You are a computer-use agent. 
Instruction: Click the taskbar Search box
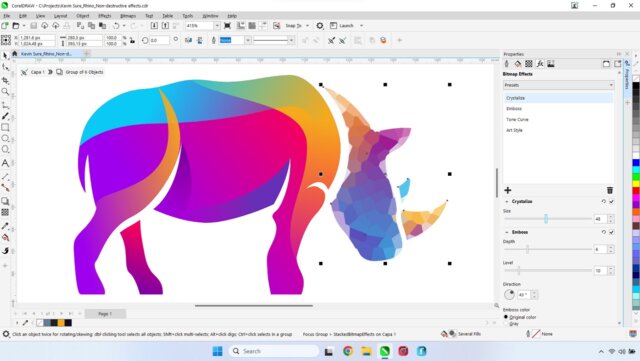tap(274, 351)
